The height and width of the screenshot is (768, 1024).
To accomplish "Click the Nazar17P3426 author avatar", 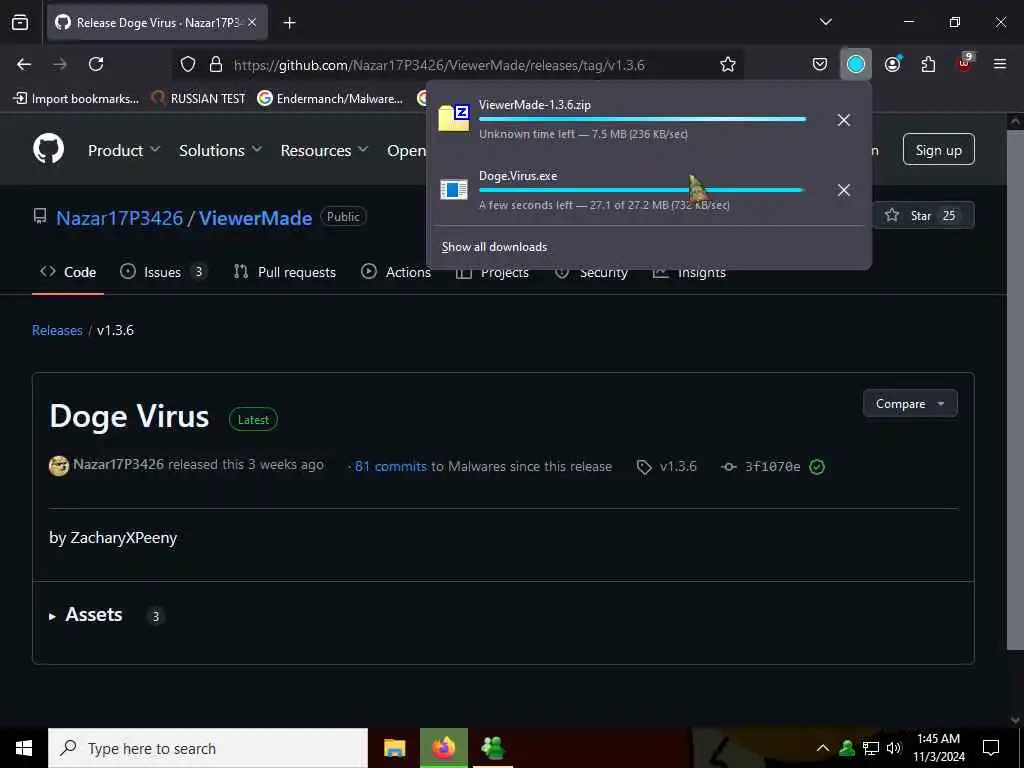I will click(59, 466).
